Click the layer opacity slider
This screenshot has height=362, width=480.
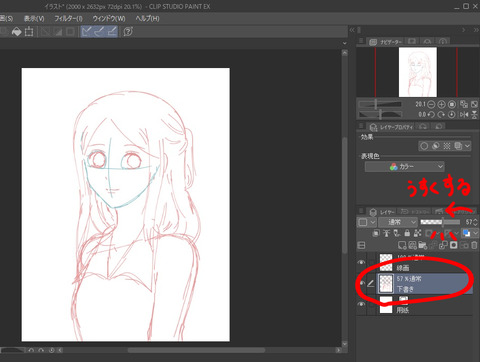(x=440, y=222)
